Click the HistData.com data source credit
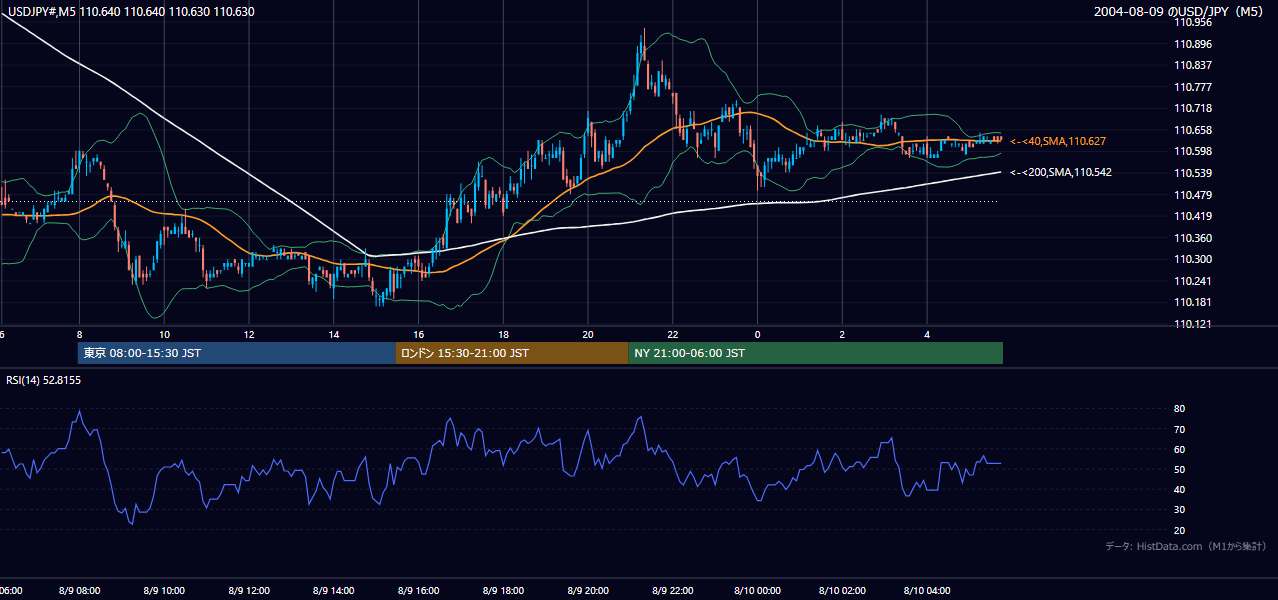The height and width of the screenshot is (600, 1278). click(x=1186, y=546)
